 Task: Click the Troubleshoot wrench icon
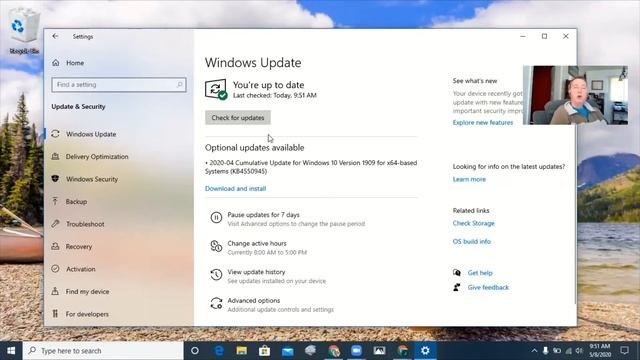[x=56, y=224]
